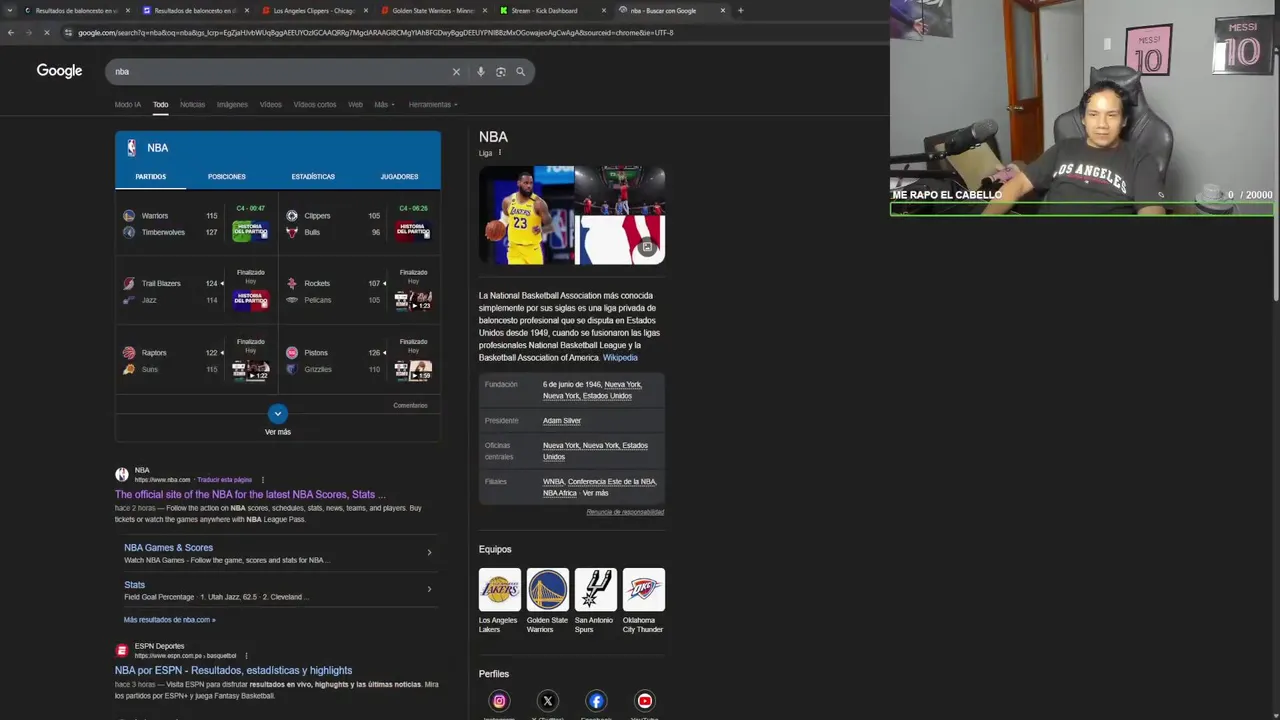The image size is (1280, 720).
Task: Click the browser address bar URL
Action: 375,33
